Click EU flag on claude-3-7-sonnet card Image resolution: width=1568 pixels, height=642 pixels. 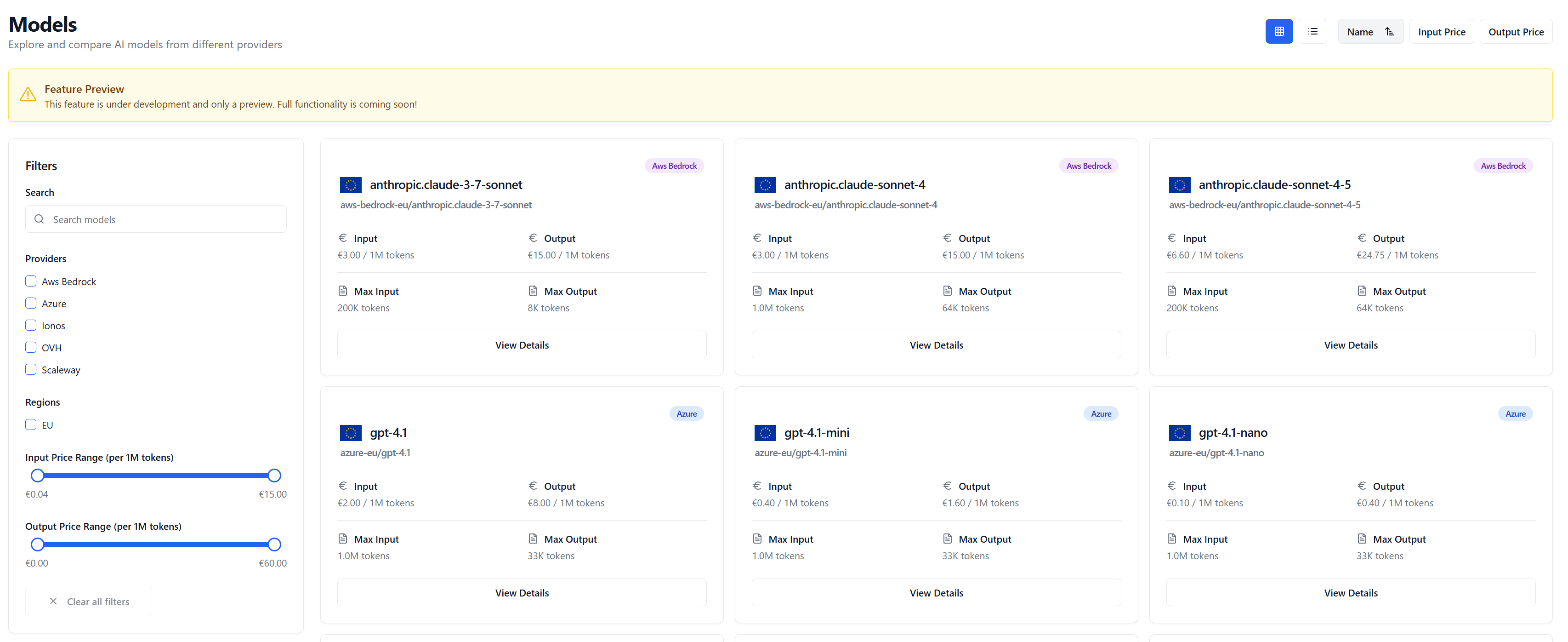coord(351,184)
